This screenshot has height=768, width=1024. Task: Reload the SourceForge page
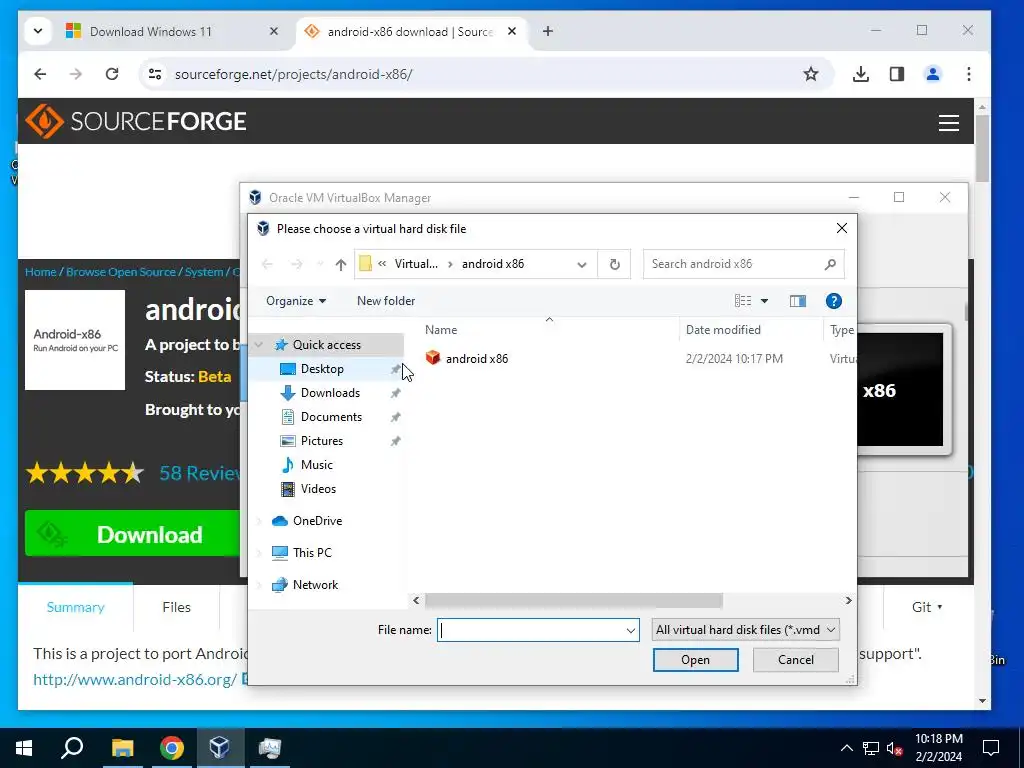[112, 74]
